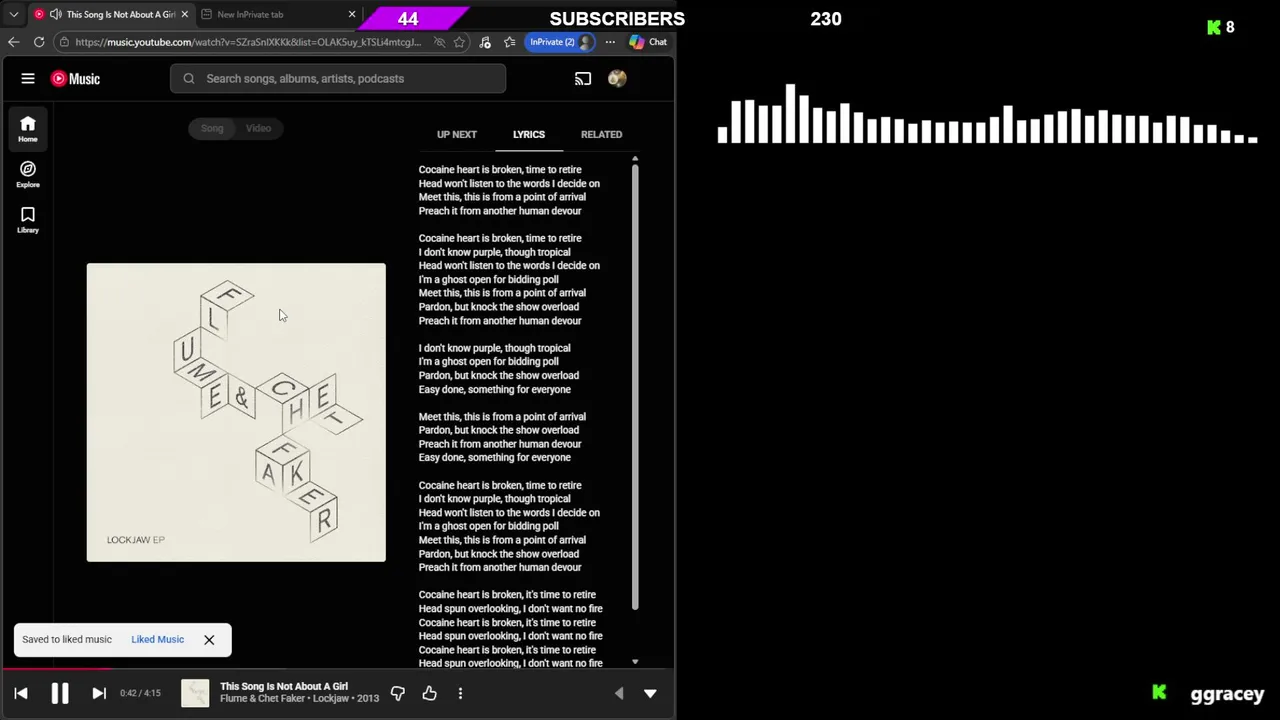Image resolution: width=1280 pixels, height=720 pixels.
Task: View site info lock icon
Action: pyautogui.click(x=64, y=42)
